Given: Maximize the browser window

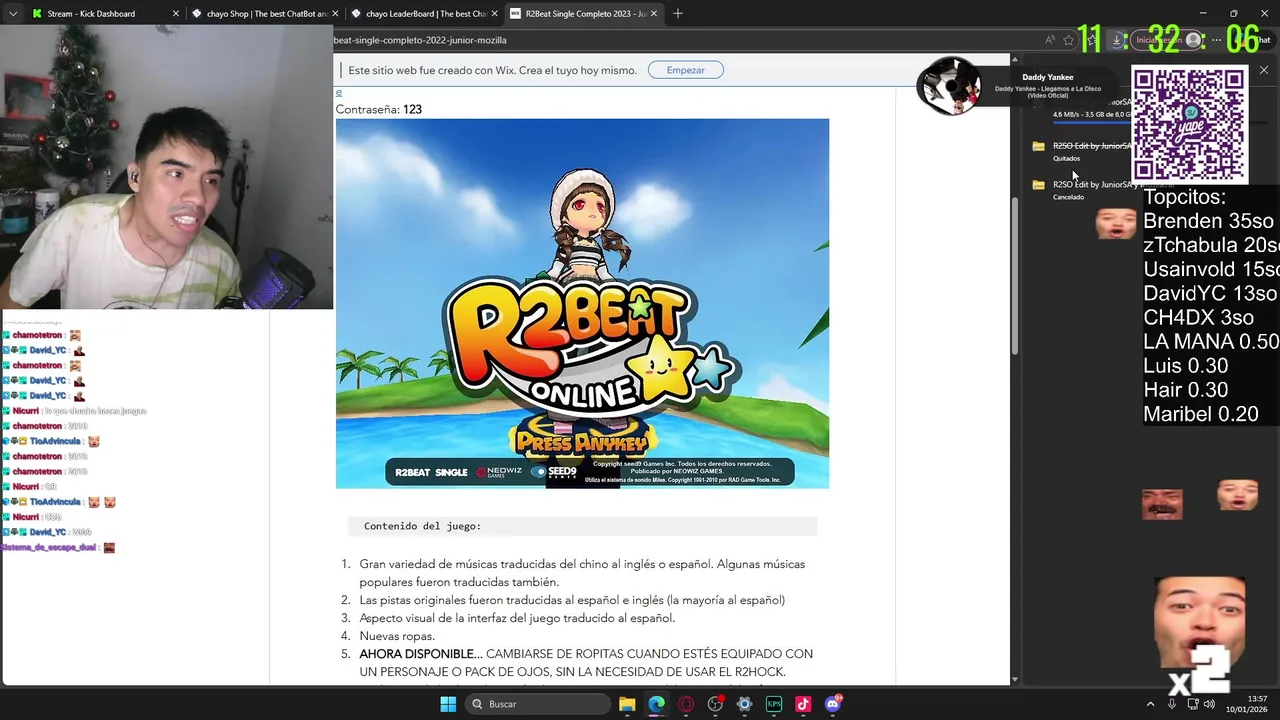Looking at the screenshot, I should pos(1233,14).
